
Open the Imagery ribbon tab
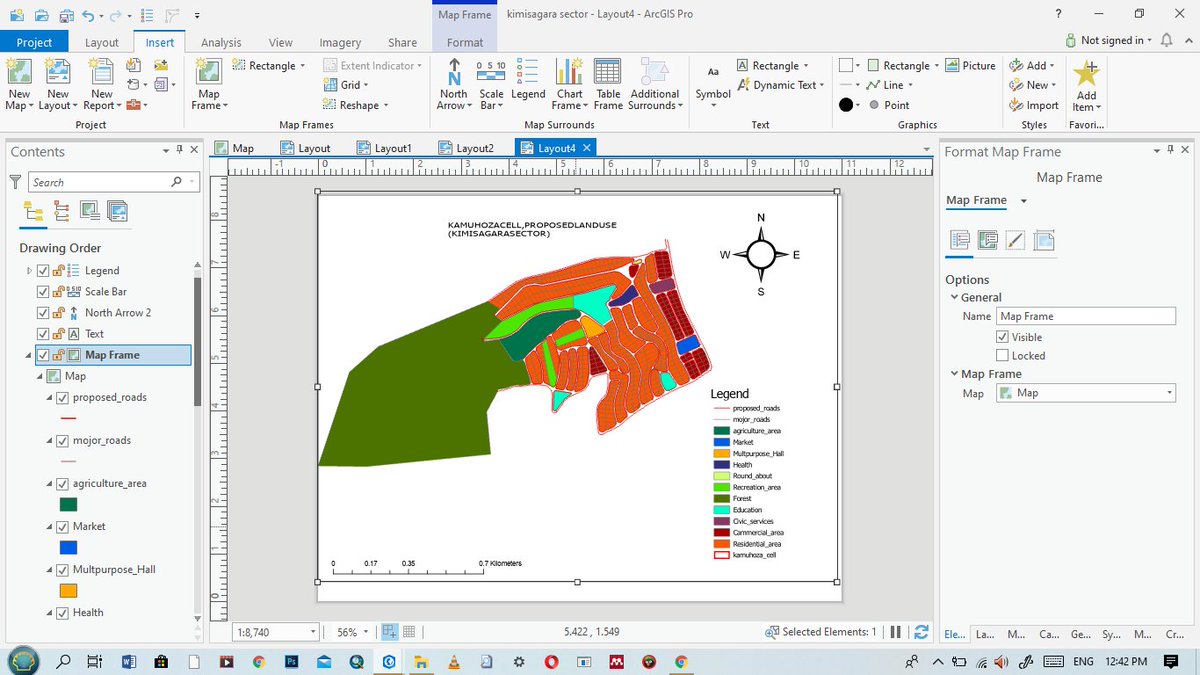pyautogui.click(x=340, y=42)
